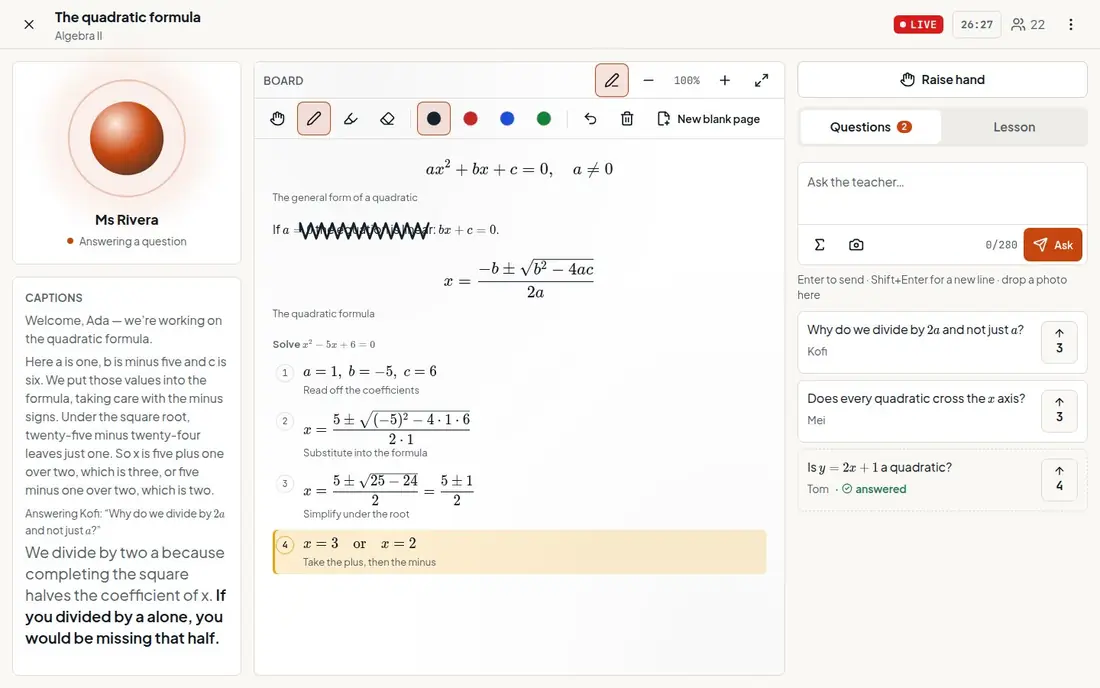Select step 3 simplify under root
The width and height of the screenshot is (1100, 688).
519,496
